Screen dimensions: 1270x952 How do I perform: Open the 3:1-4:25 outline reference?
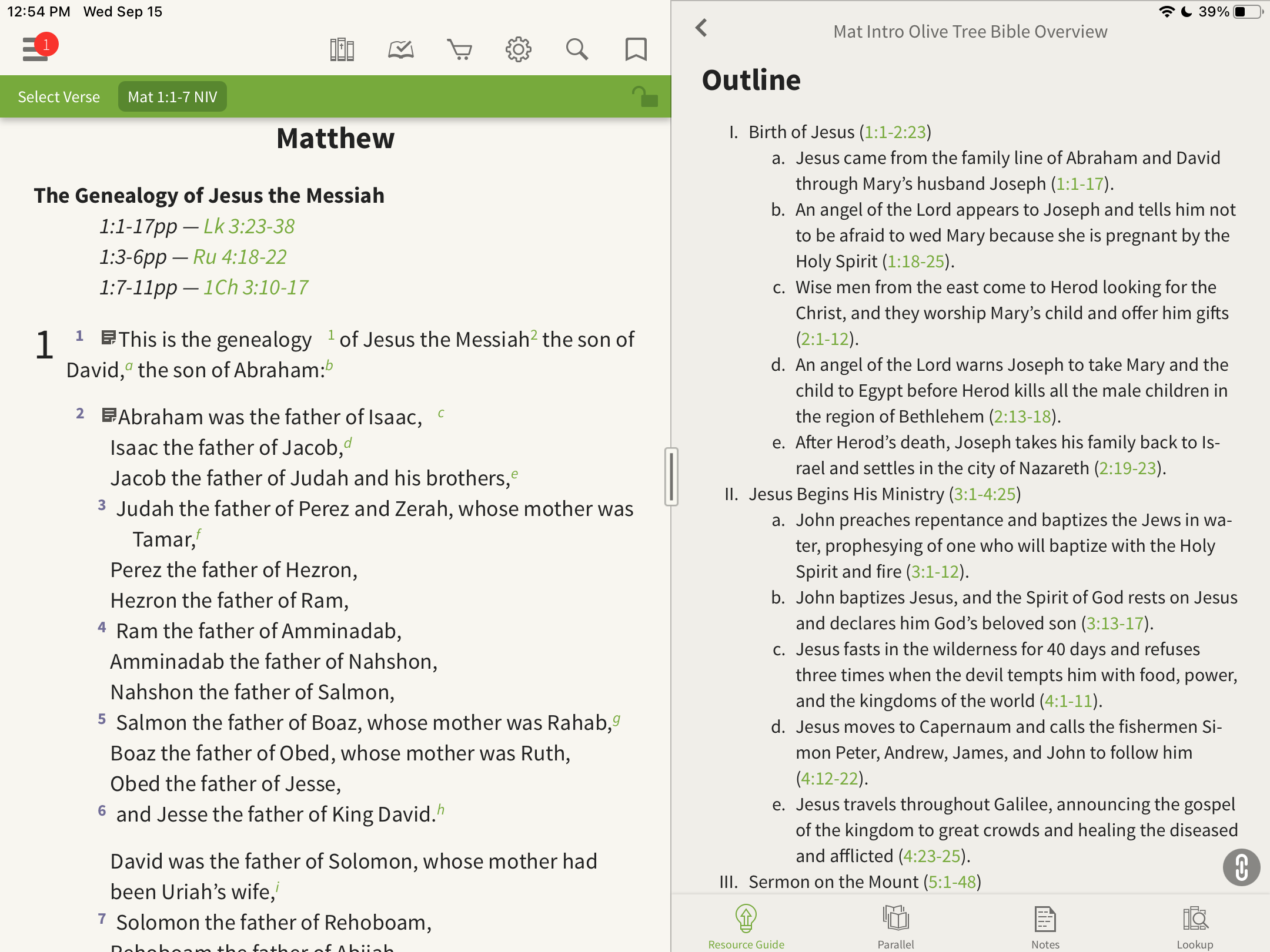985,494
